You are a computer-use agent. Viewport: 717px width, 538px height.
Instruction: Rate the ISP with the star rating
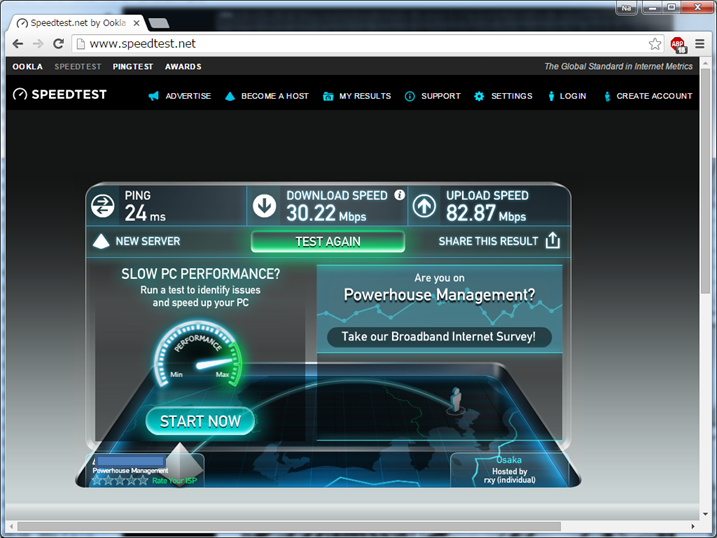(x=120, y=480)
